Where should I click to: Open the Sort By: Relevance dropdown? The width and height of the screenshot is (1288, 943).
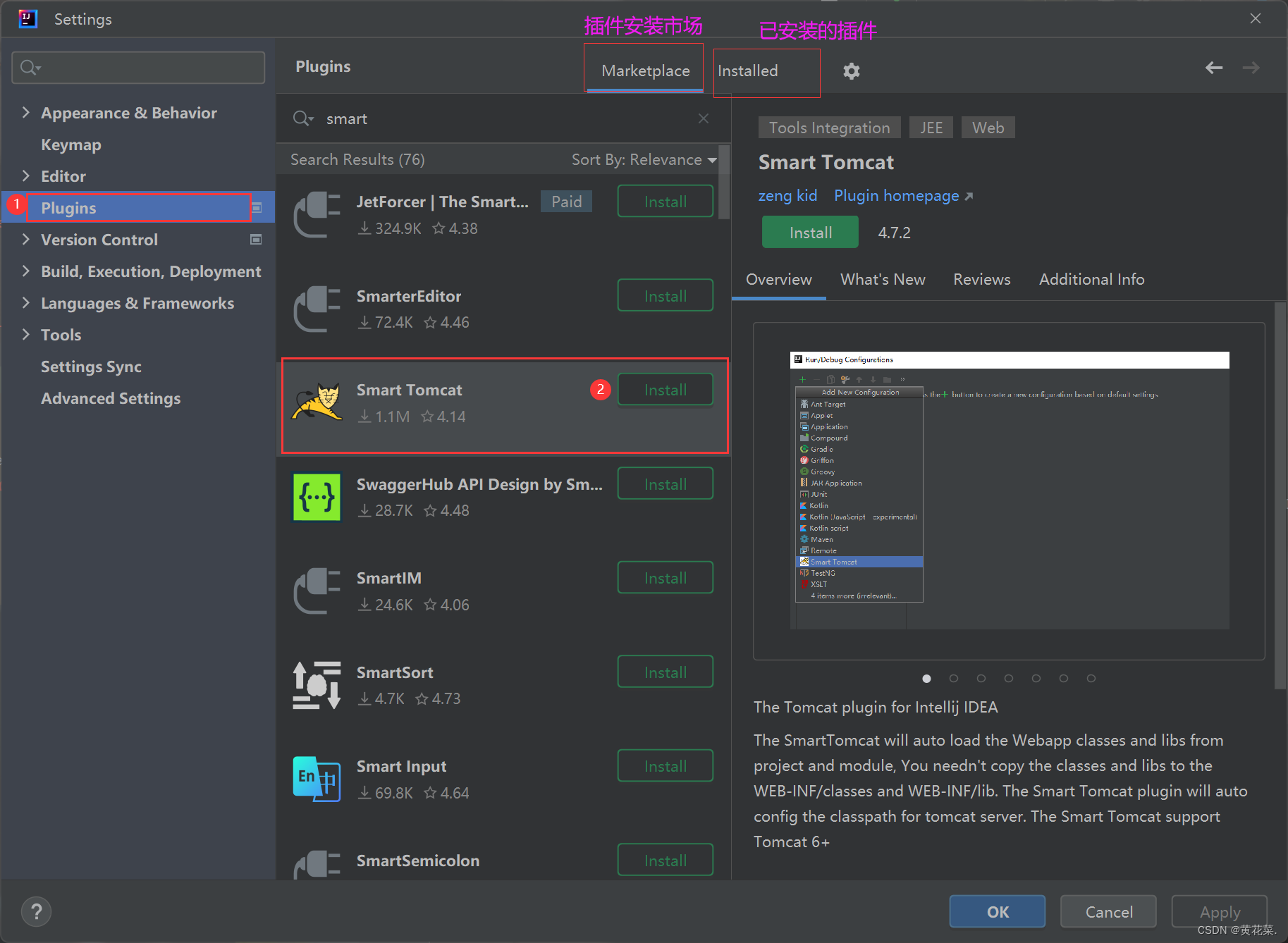point(644,160)
